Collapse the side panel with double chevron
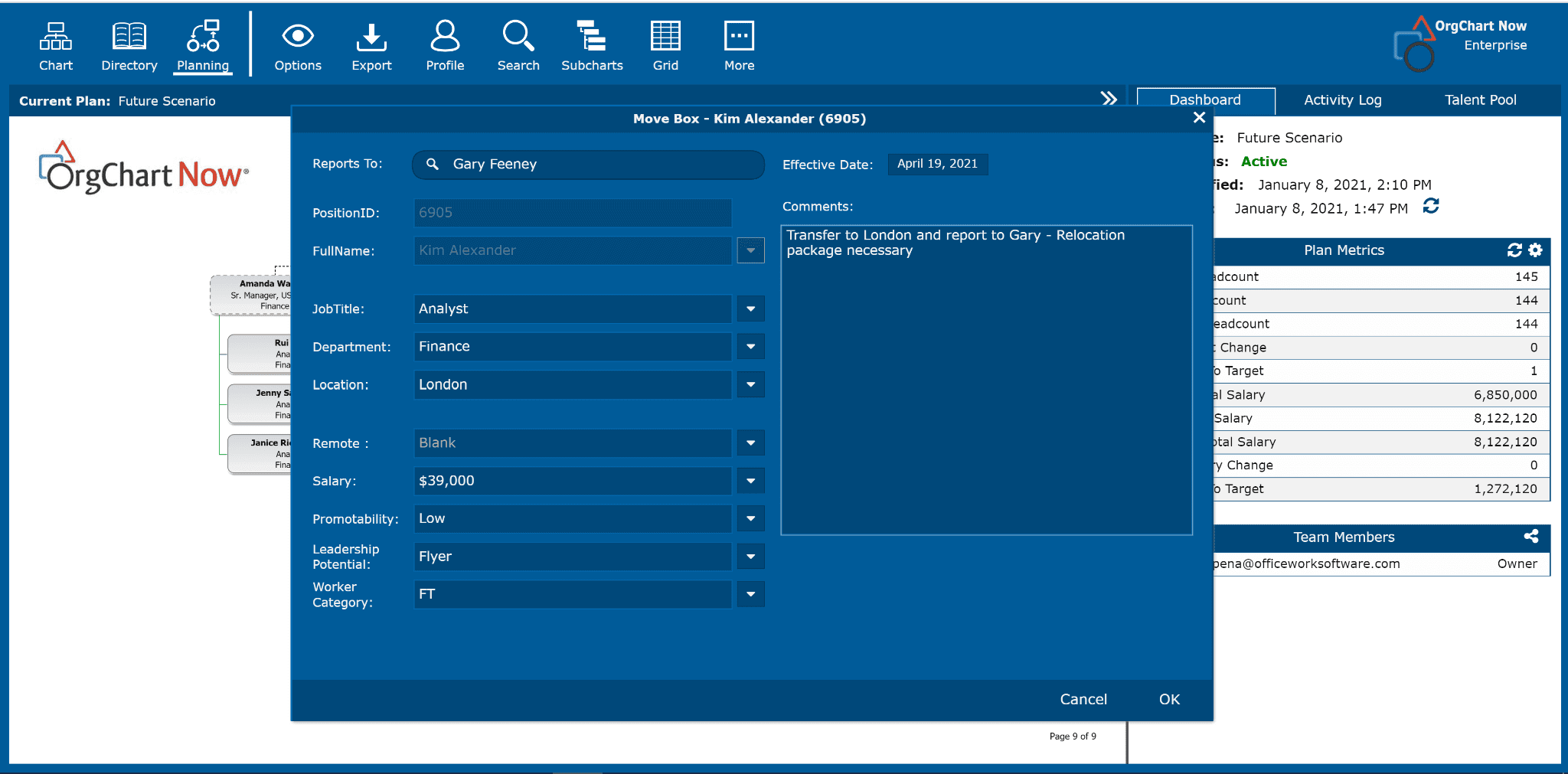This screenshot has height=774, width=1568. (x=1109, y=99)
